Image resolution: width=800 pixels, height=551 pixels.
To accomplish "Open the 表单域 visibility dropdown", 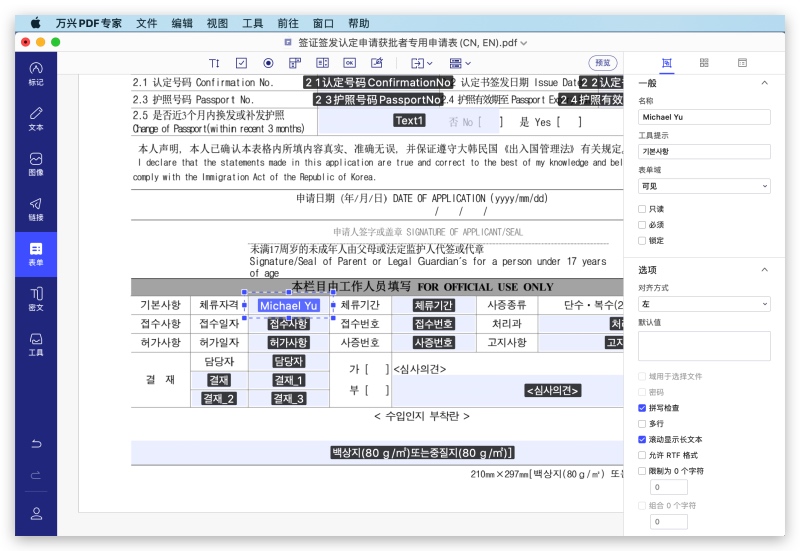I will coord(704,186).
